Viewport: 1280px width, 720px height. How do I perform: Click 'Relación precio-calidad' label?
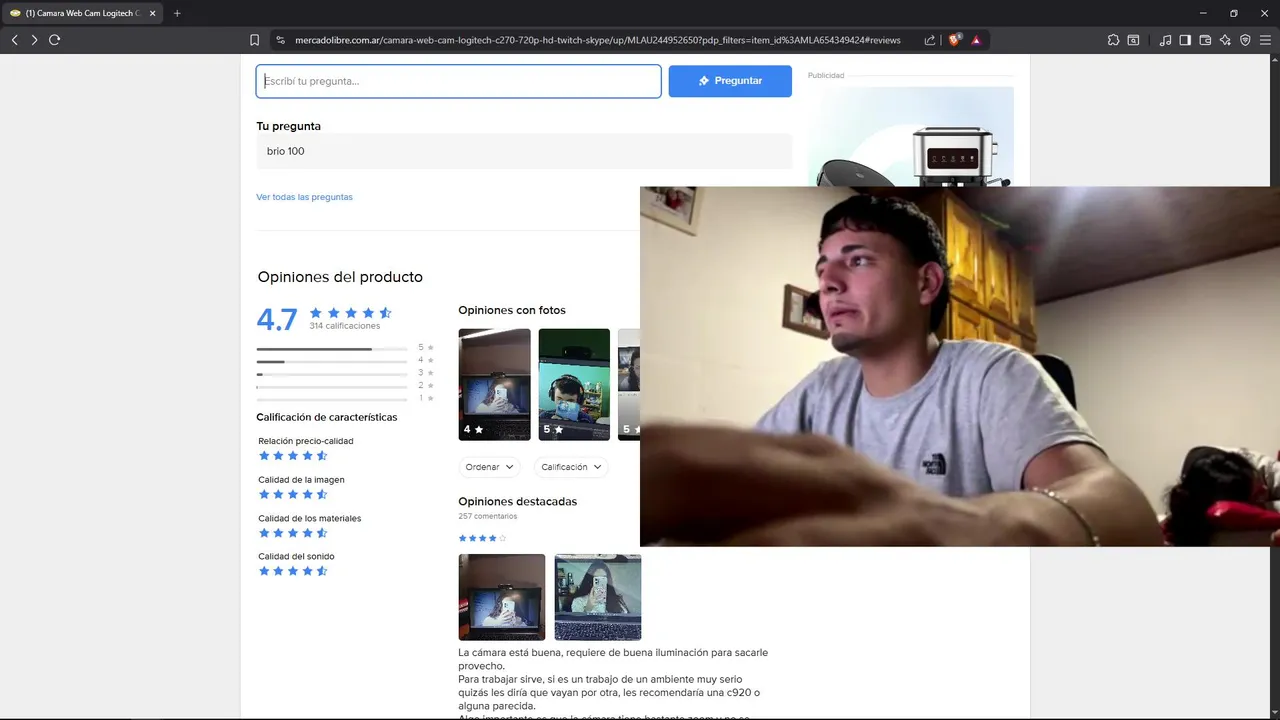(305, 441)
